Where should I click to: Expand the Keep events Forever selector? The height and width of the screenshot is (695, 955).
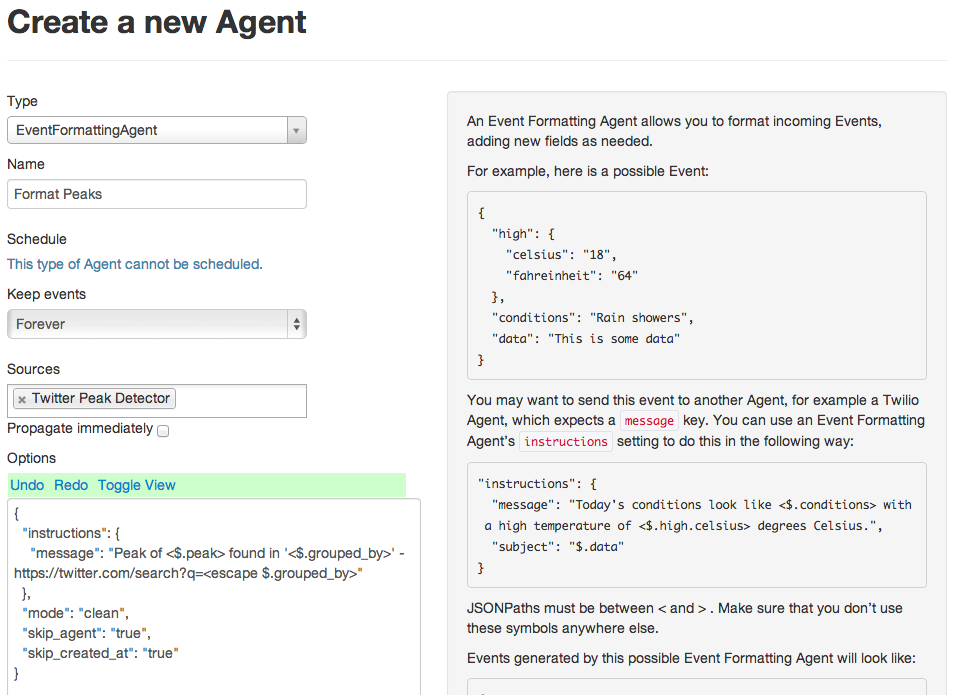pos(157,324)
